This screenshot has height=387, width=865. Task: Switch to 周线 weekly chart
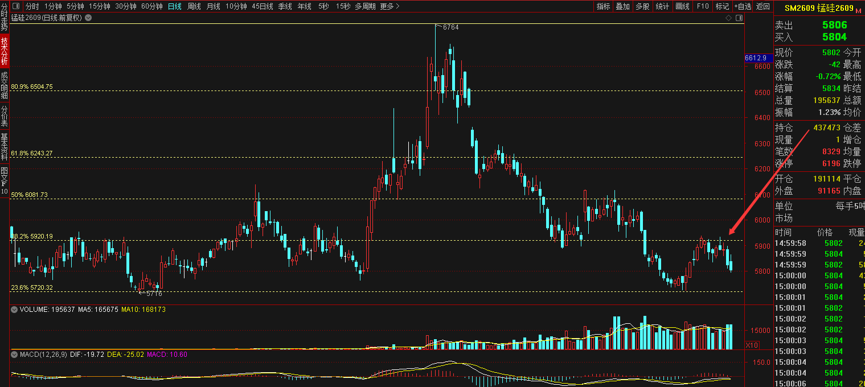[x=194, y=7]
